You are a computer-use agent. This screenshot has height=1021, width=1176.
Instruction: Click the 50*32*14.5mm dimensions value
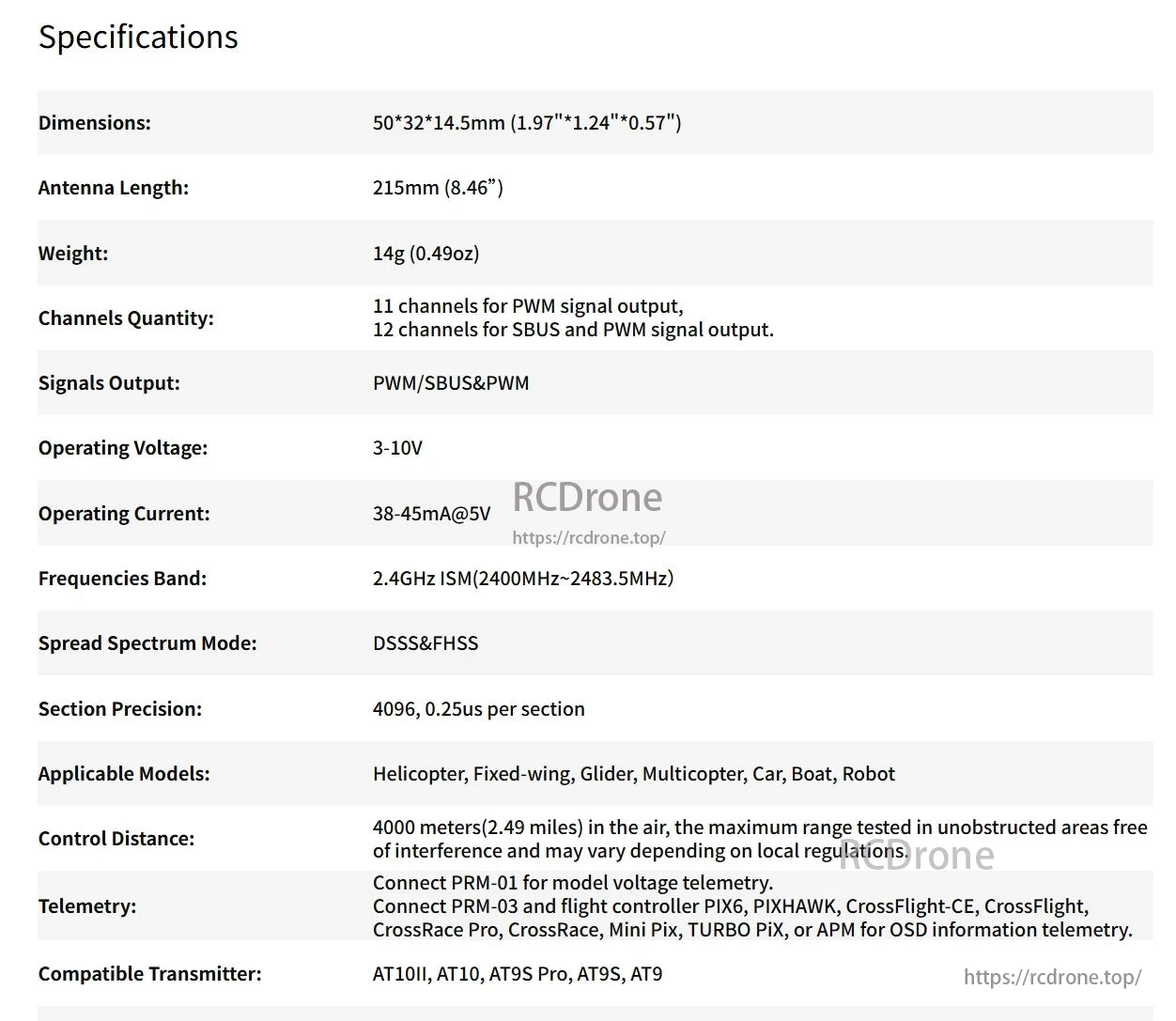(527, 122)
